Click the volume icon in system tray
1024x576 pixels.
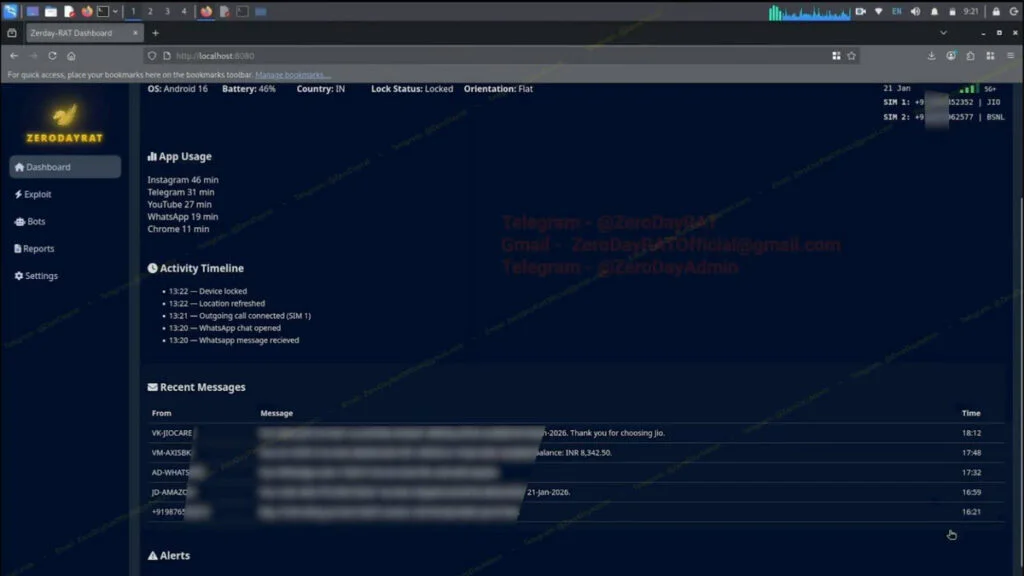[915, 11]
